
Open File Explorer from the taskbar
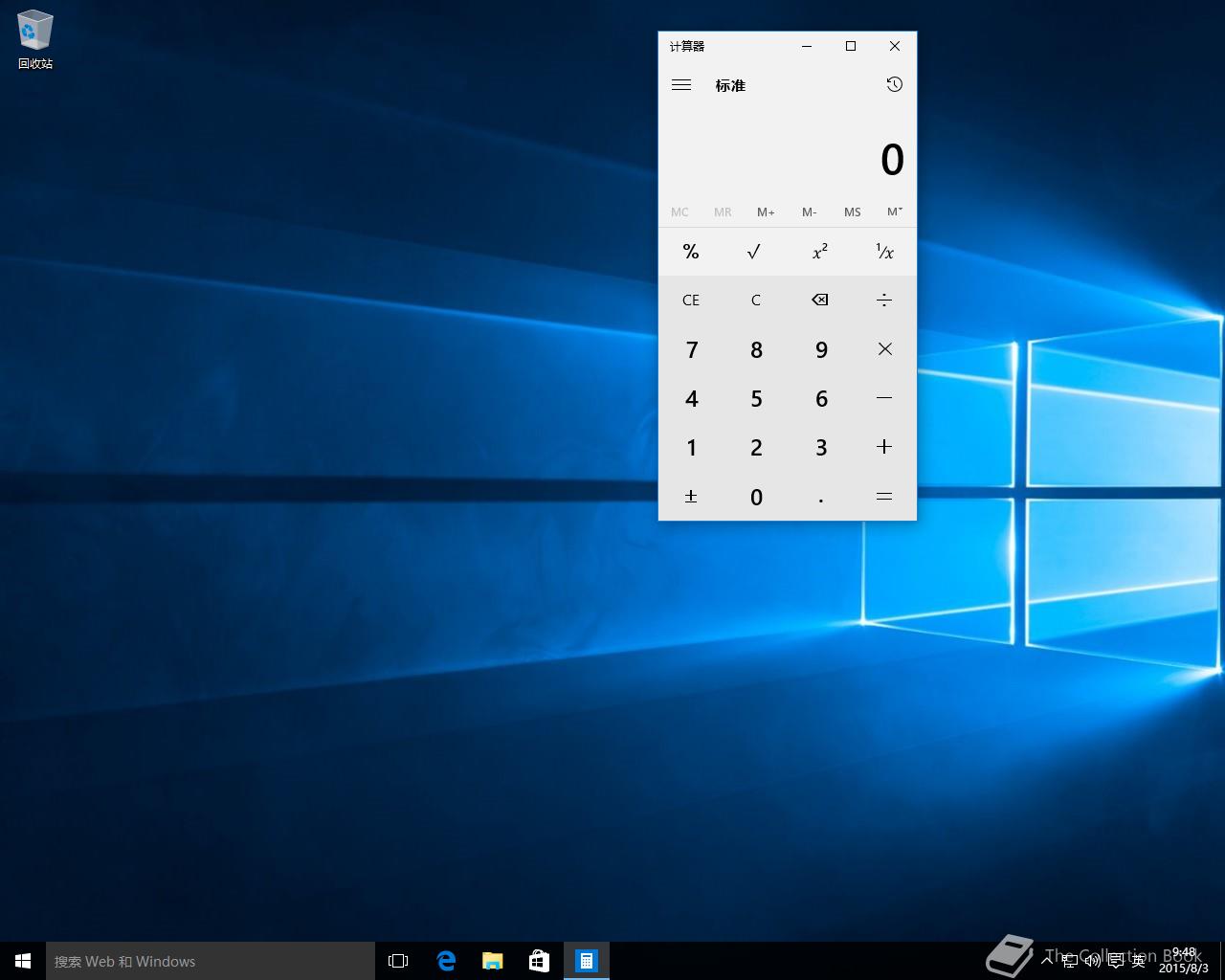(493, 961)
